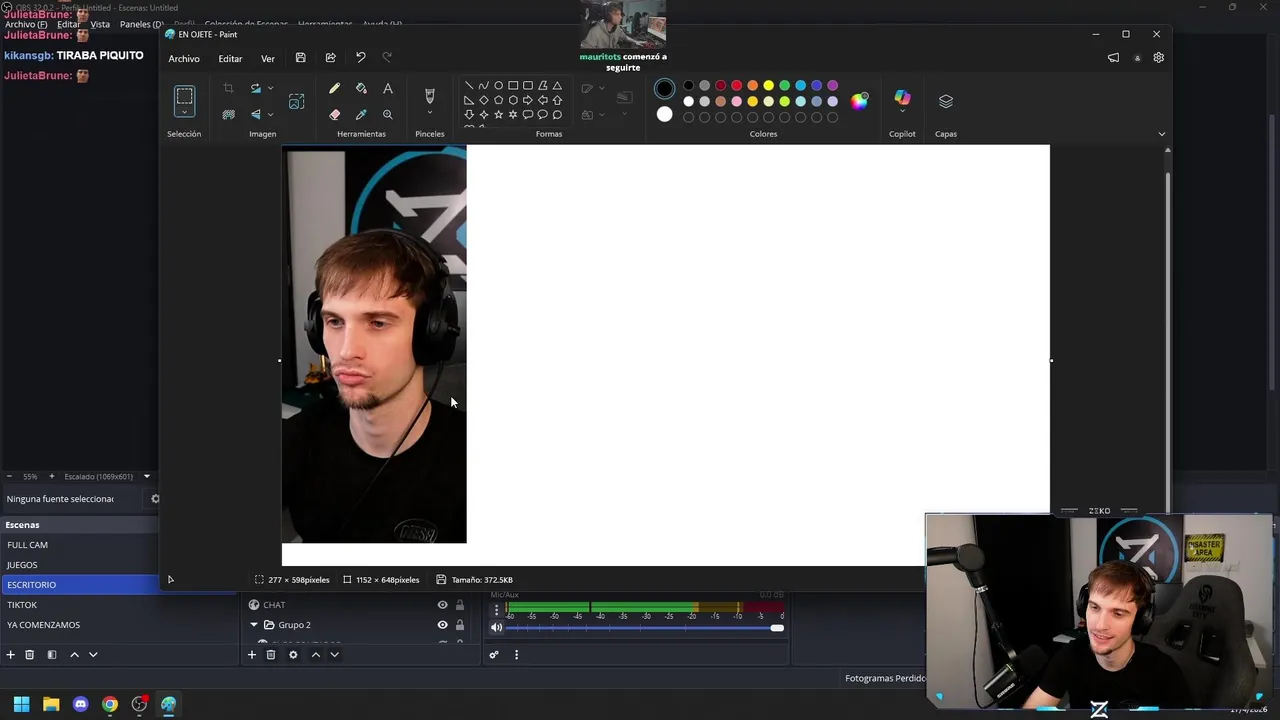Pick the Color picker eyedropper tool
The height and width of the screenshot is (720, 1280).
point(361,114)
